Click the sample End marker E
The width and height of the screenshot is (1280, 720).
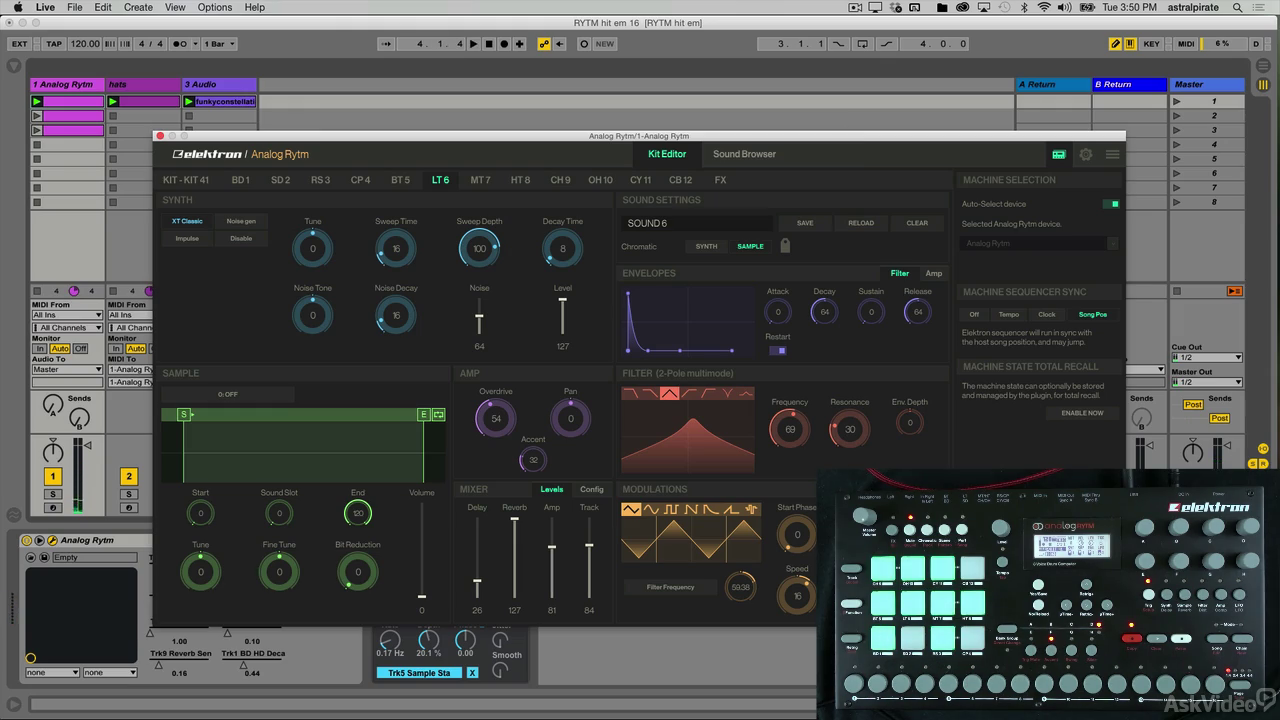tap(424, 414)
